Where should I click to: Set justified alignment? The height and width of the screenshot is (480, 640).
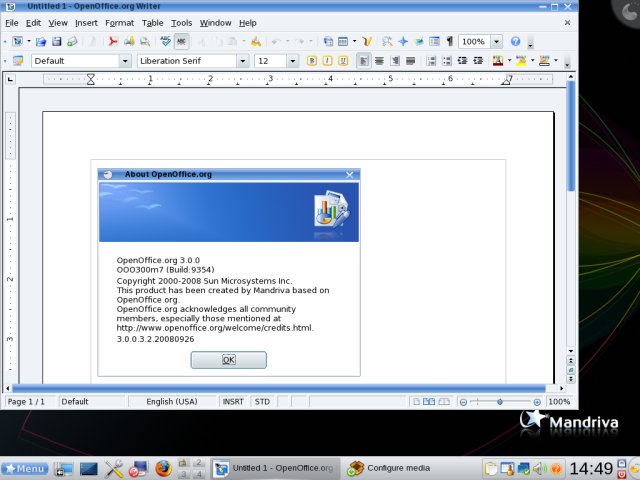click(x=410, y=61)
